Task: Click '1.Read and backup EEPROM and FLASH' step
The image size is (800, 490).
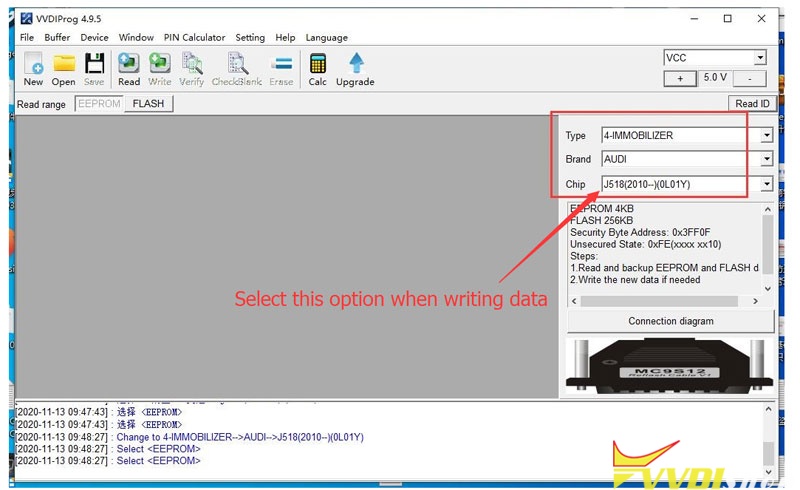Action: pyautogui.click(x=664, y=268)
